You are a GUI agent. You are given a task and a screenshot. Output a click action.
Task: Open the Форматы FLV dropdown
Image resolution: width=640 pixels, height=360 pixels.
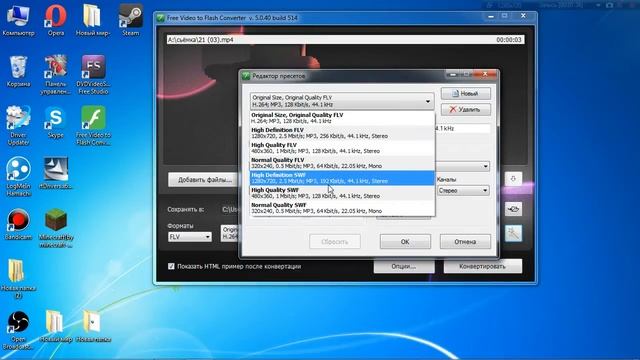pos(189,237)
